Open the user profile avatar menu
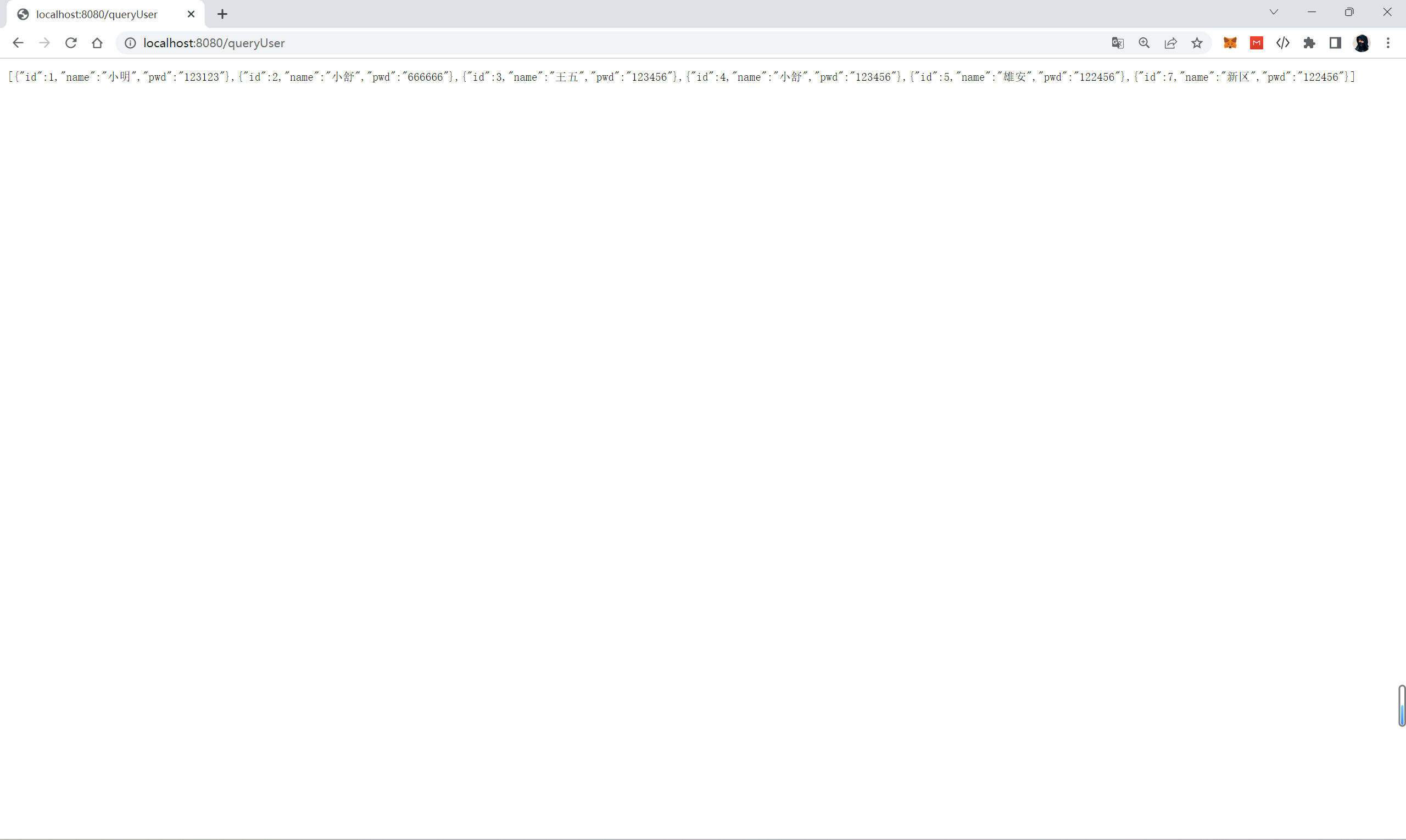Image resolution: width=1406 pixels, height=840 pixels. pos(1362,43)
